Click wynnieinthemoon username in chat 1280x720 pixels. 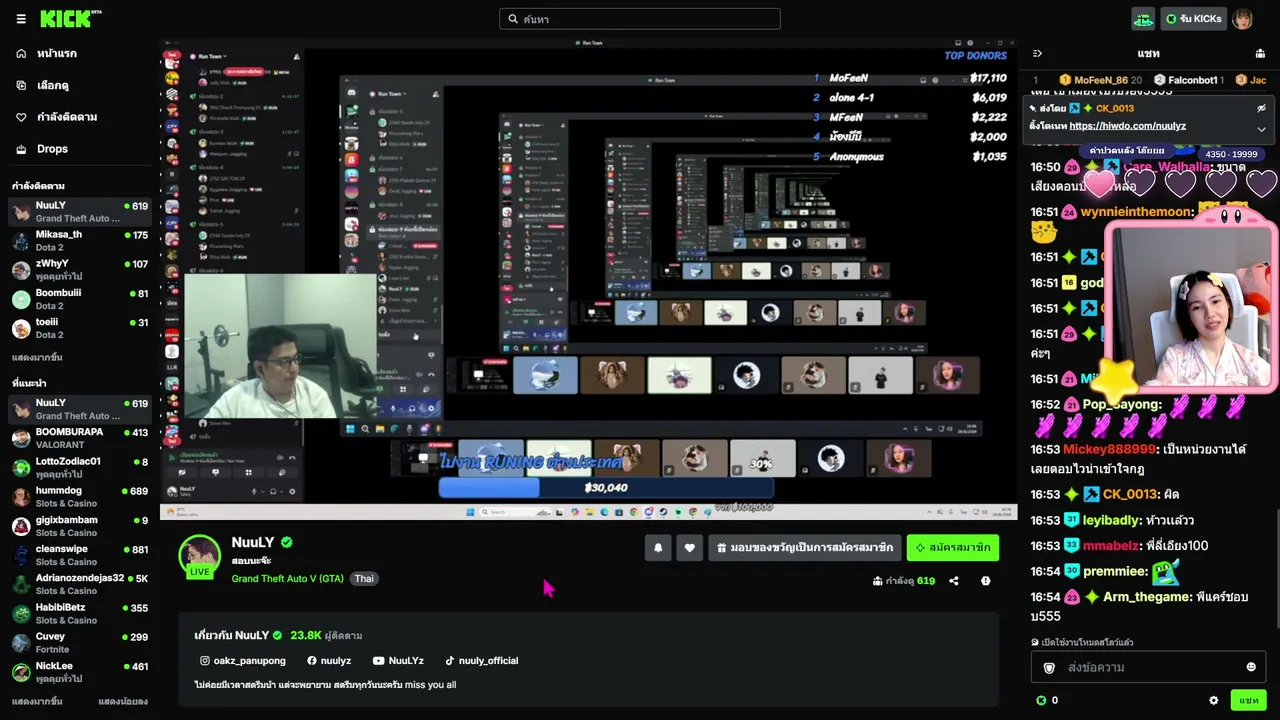click(1137, 212)
